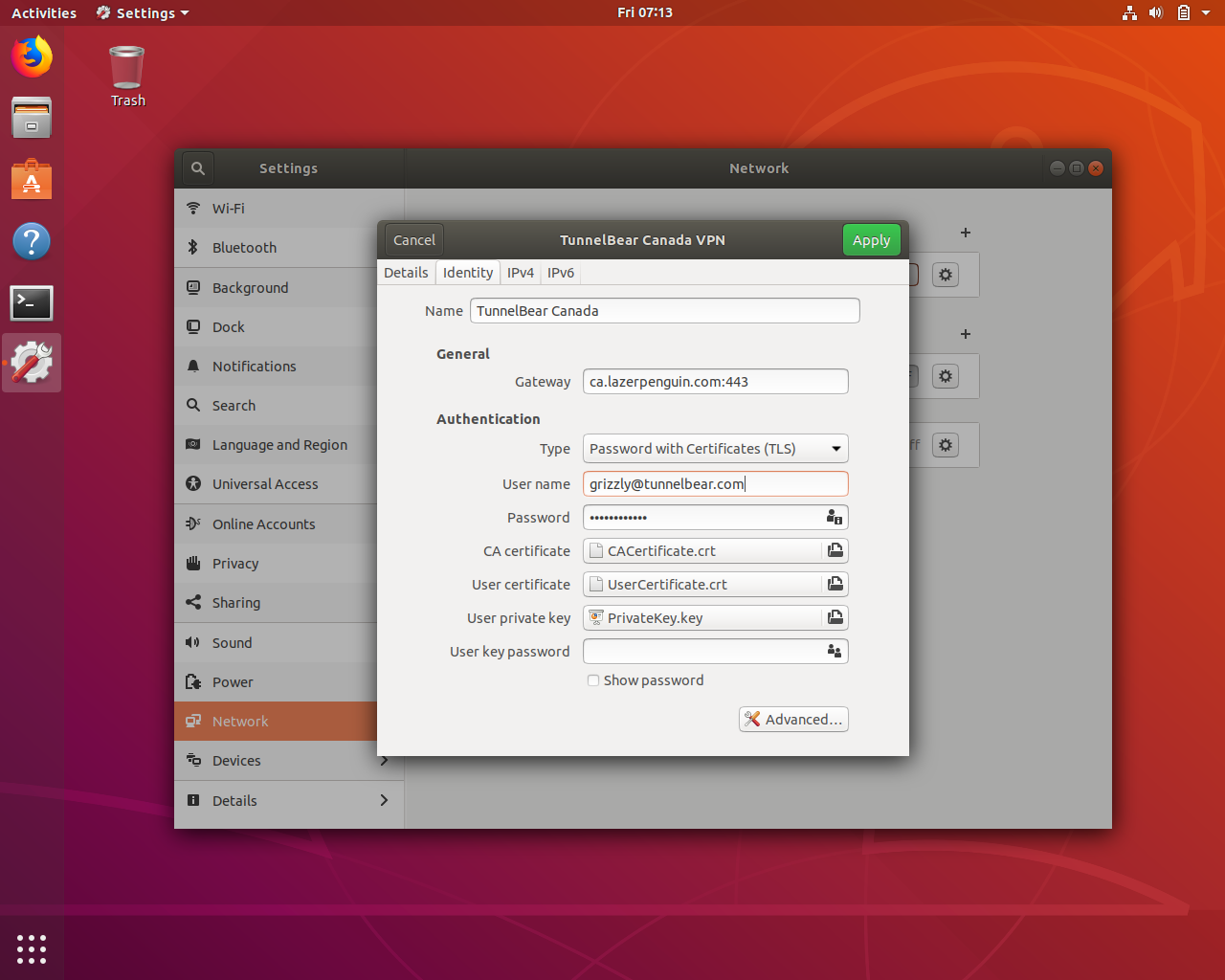Click the volume icon in top bar
Image resolution: width=1225 pixels, height=980 pixels.
(x=1156, y=12)
